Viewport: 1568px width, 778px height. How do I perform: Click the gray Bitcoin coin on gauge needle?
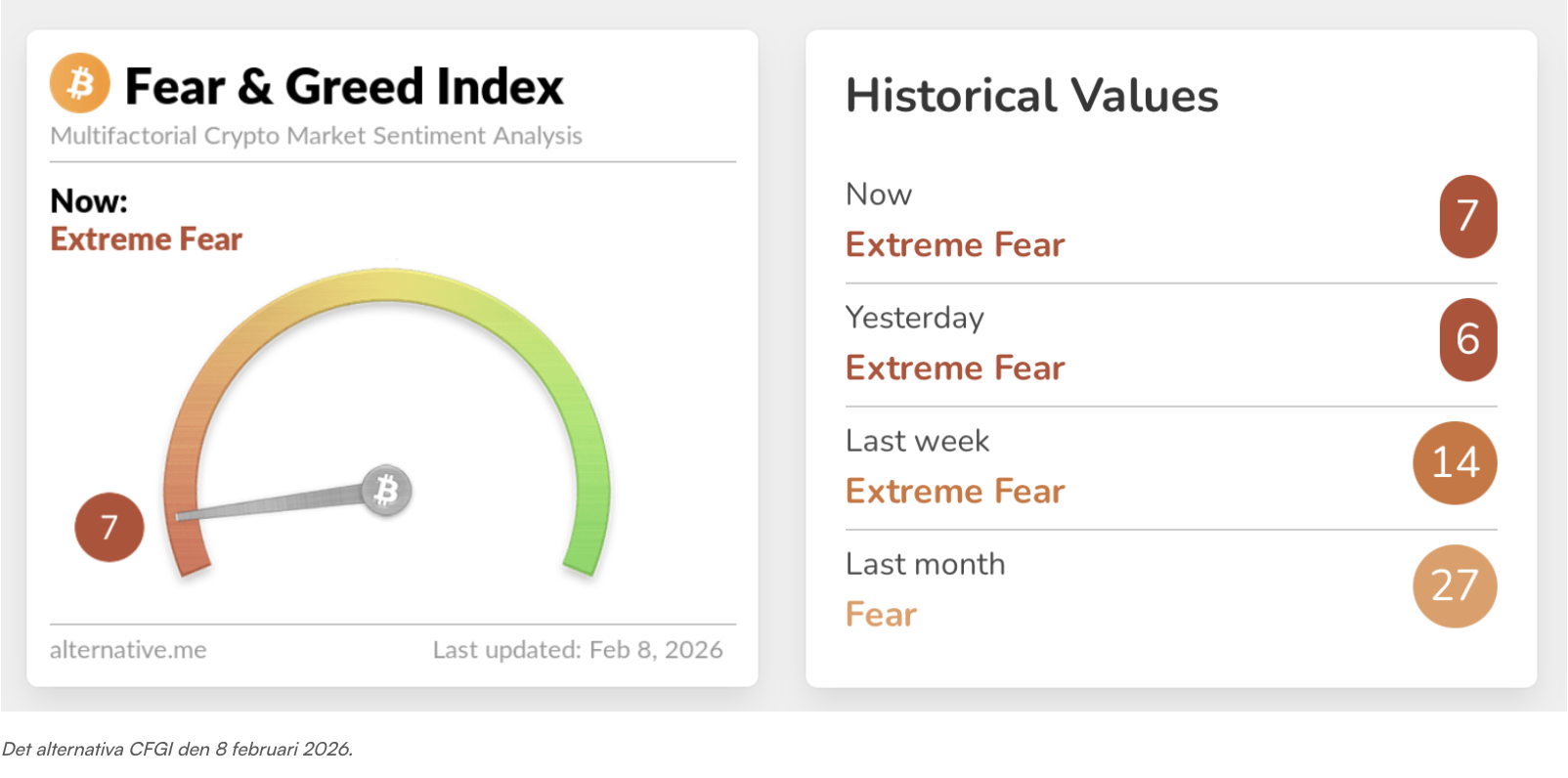(x=387, y=491)
